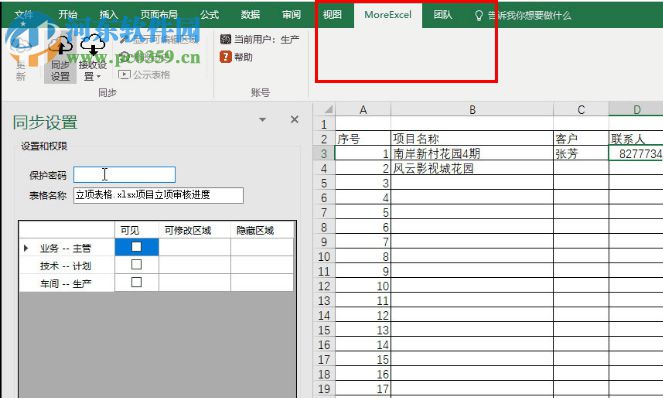Image resolution: width=663 pixels, height=398 pixels.
Task: Click the 可修改区域 column header
Action: (195, 231)
